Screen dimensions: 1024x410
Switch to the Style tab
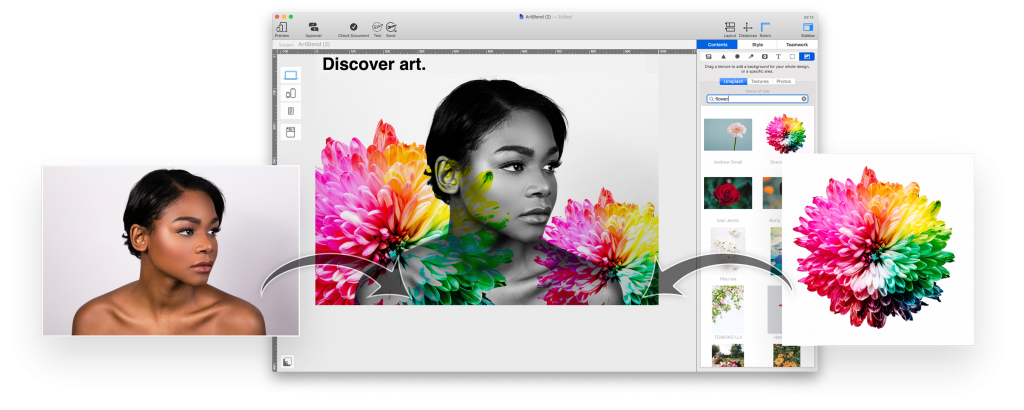click(757, 44)
